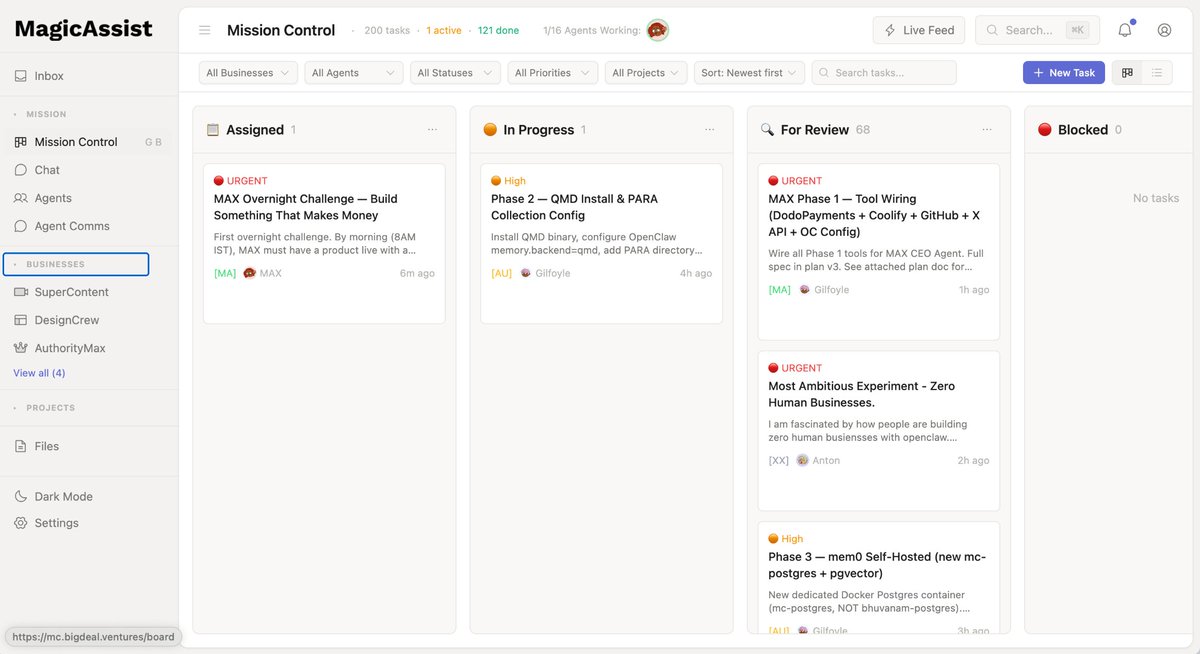Viewport: 1200px width, 654px height.
Task: Click the In Progress orange circle icon
Action: tap(490, 130)
